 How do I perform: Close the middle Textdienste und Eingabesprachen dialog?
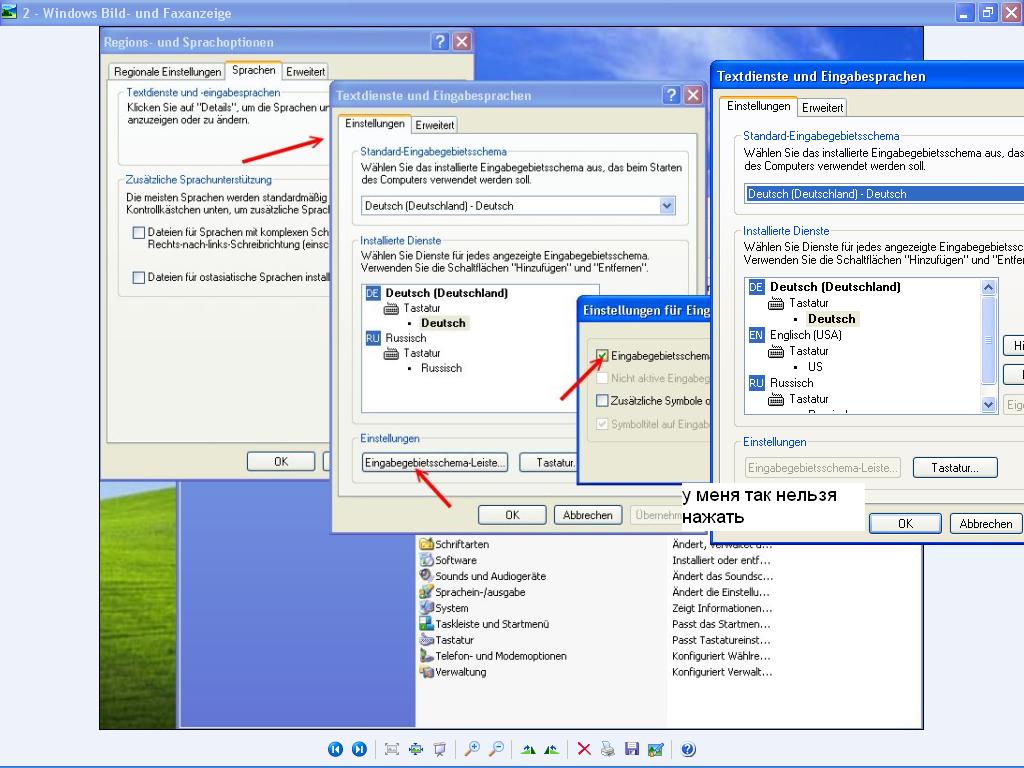click(694, 95)
